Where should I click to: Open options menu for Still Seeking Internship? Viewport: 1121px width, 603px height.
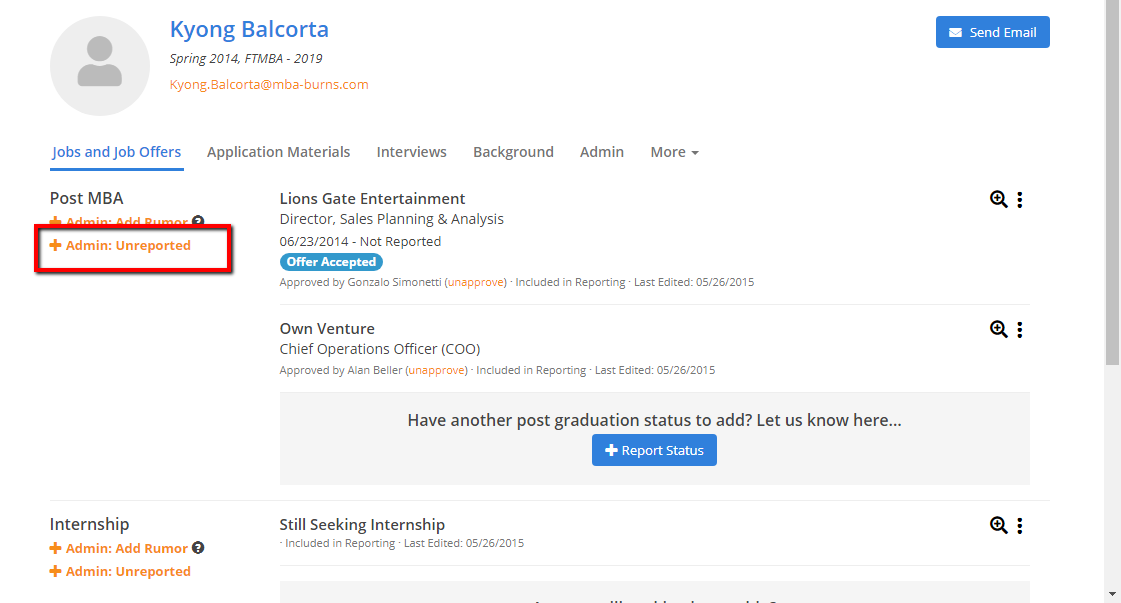pyautogui.click(x=1019, y=525)
